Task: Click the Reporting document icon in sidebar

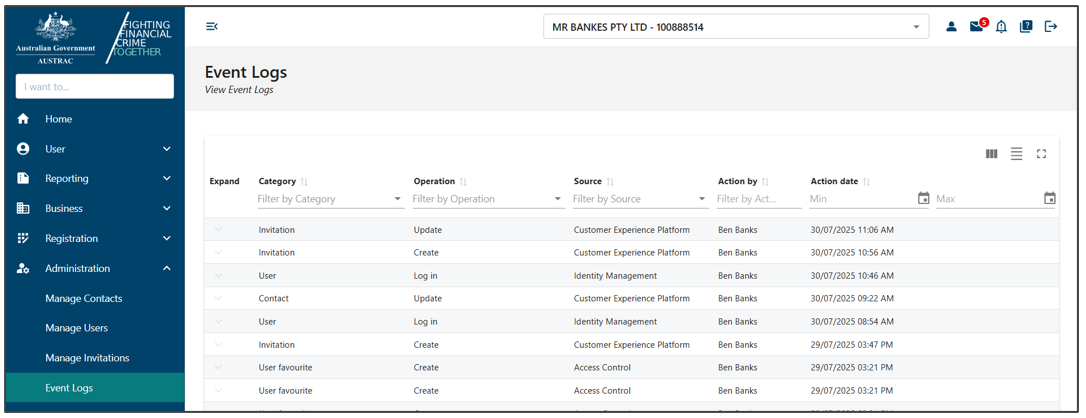Action: point(23,179)
